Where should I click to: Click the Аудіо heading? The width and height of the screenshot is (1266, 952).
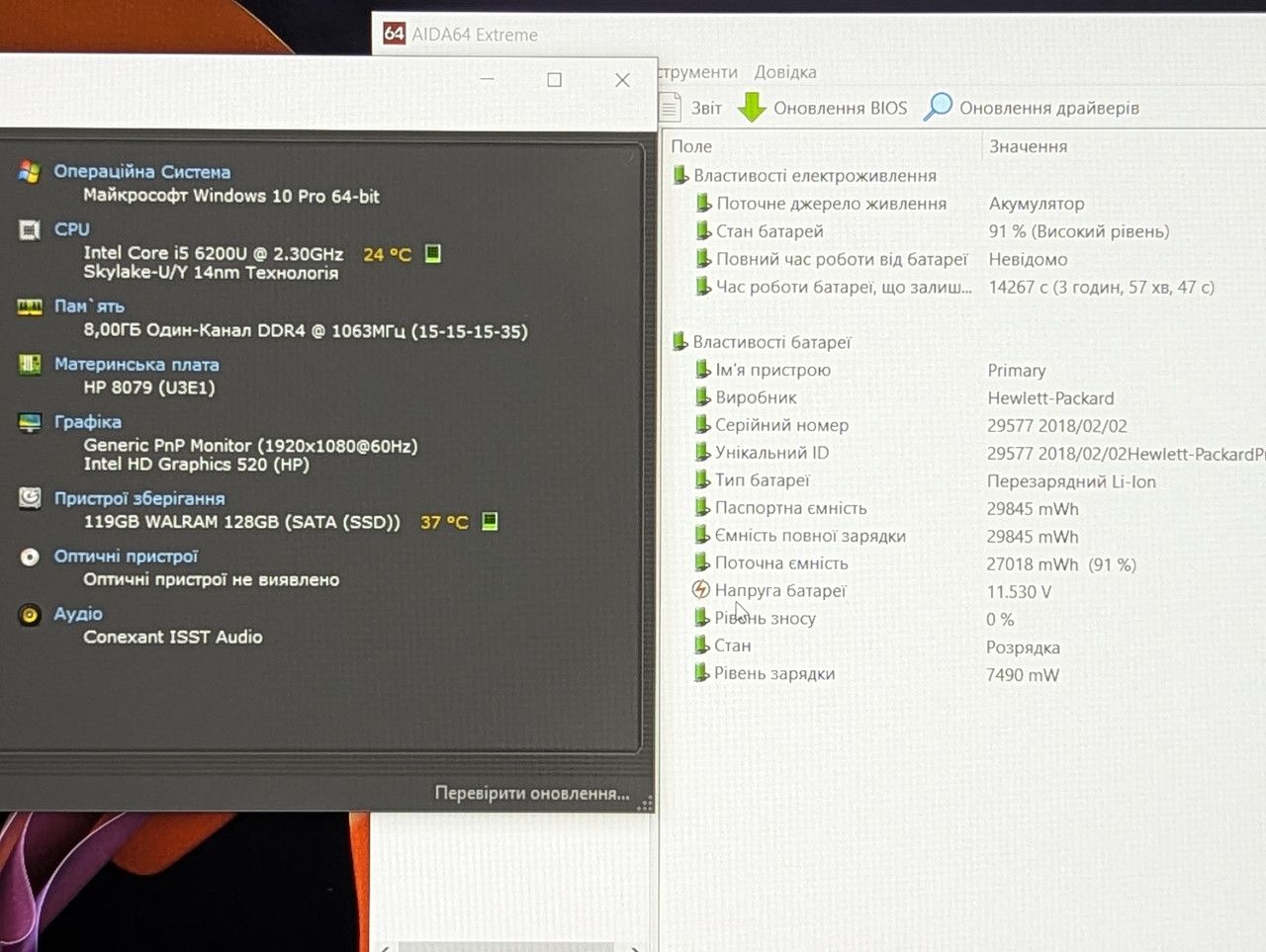point(78,614)
